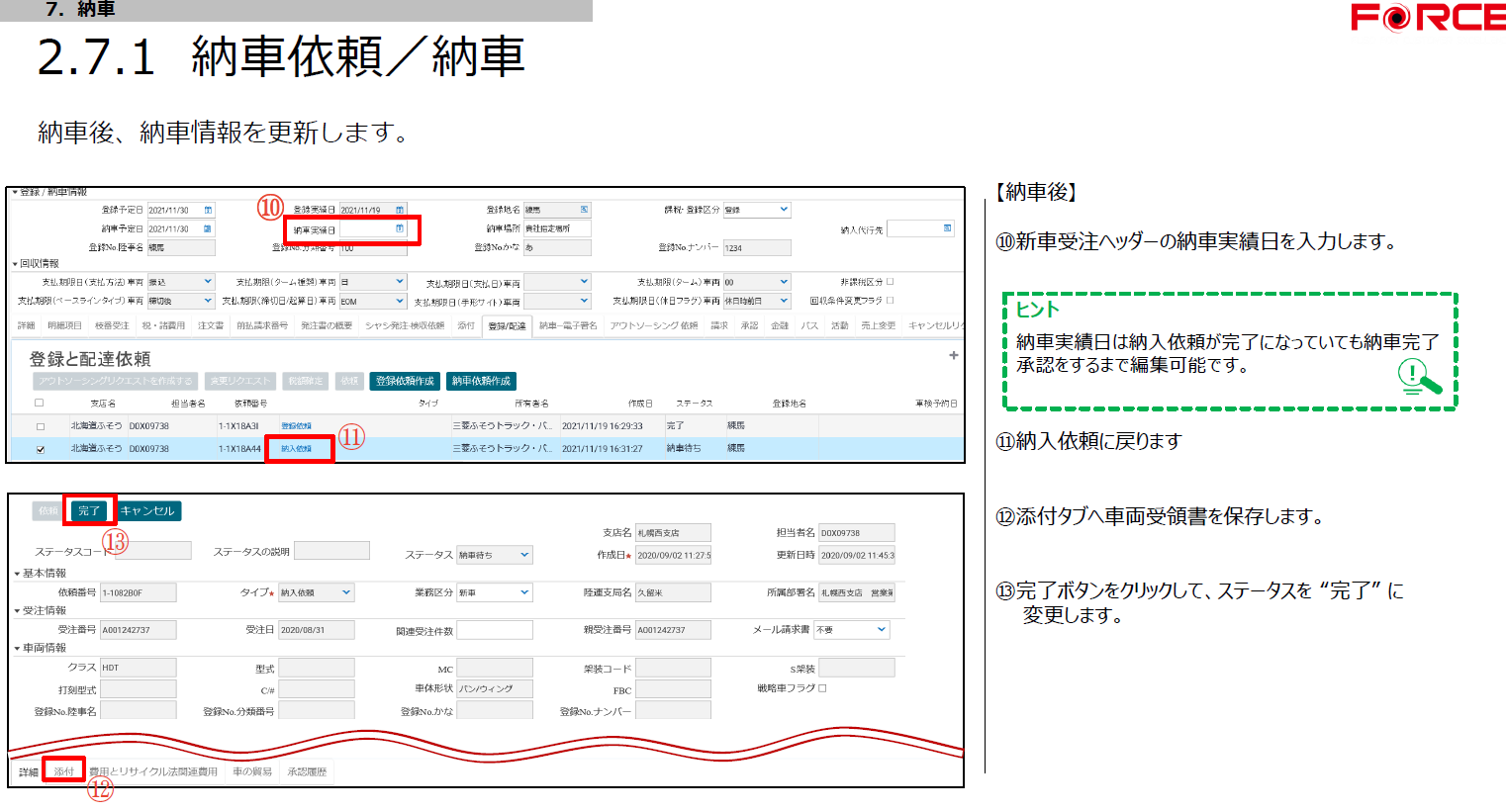The height and width of the screenshot is (812, 1506).
Task: Click the magnifier hint icon
Action: coord(1419,378)
